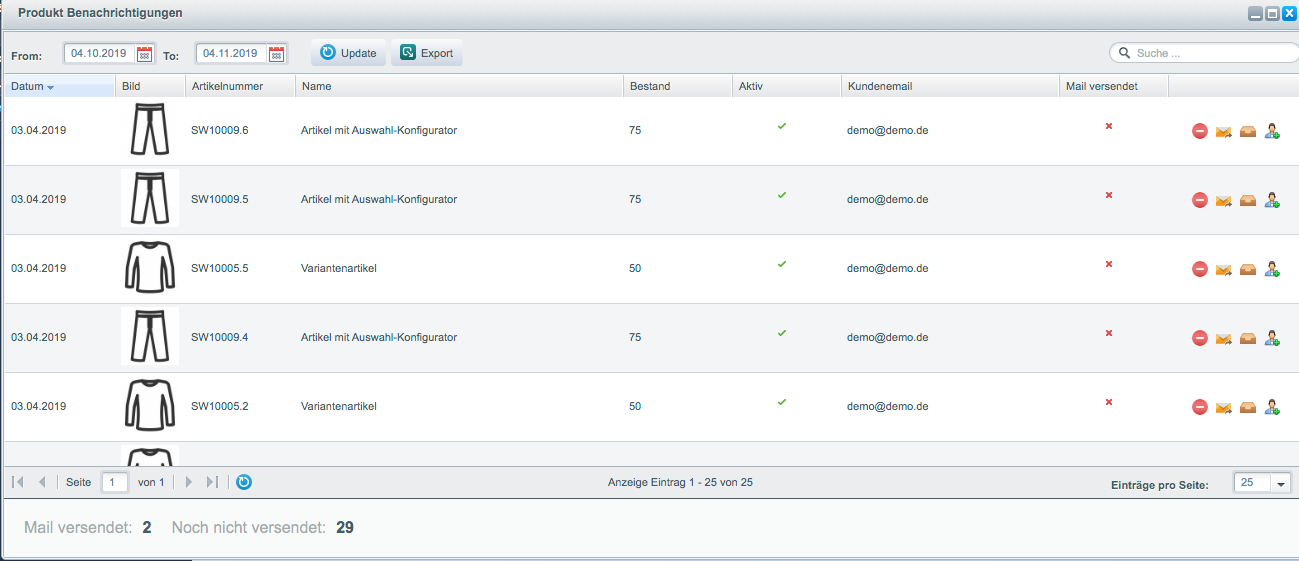Screen dimensions: 1299x561
Task: Click stock value 50 in SW10005.2 row
Action: 635,407
